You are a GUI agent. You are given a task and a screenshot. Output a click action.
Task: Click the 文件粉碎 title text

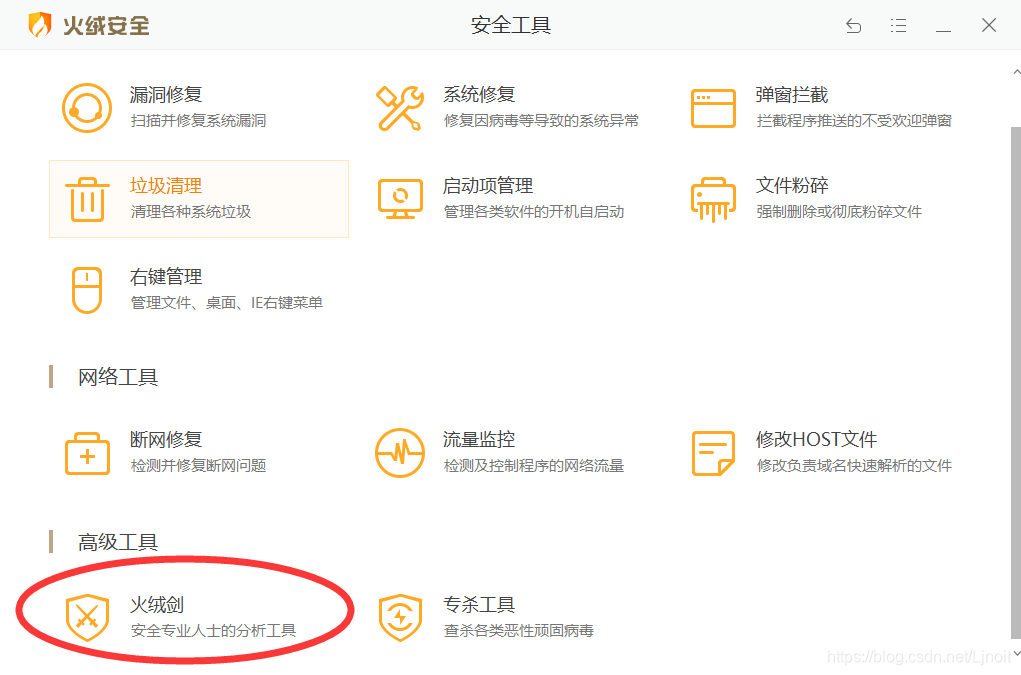(x=792, y=186)
